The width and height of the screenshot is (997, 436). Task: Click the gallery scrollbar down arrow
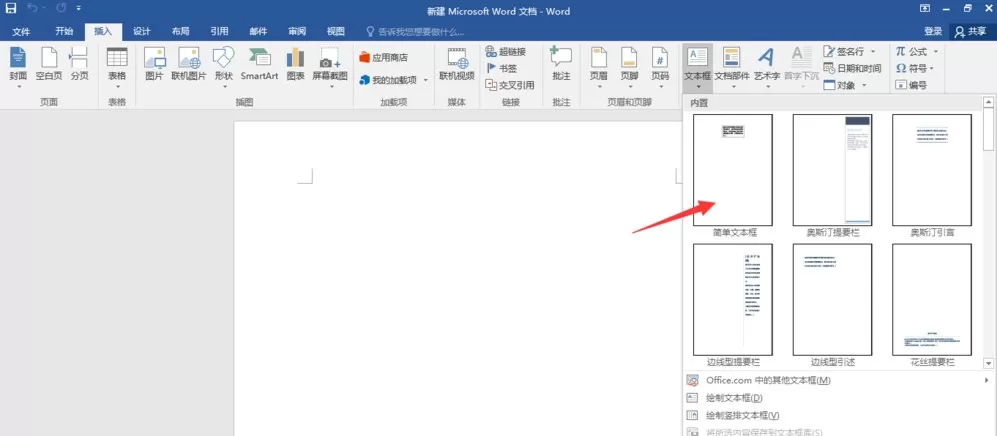click(x=988, y=363)
